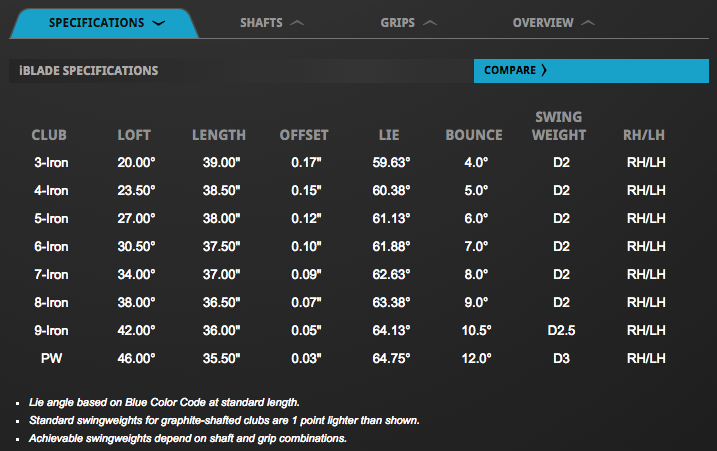Click the arrow icon beside COMPARE

(544, 70)
